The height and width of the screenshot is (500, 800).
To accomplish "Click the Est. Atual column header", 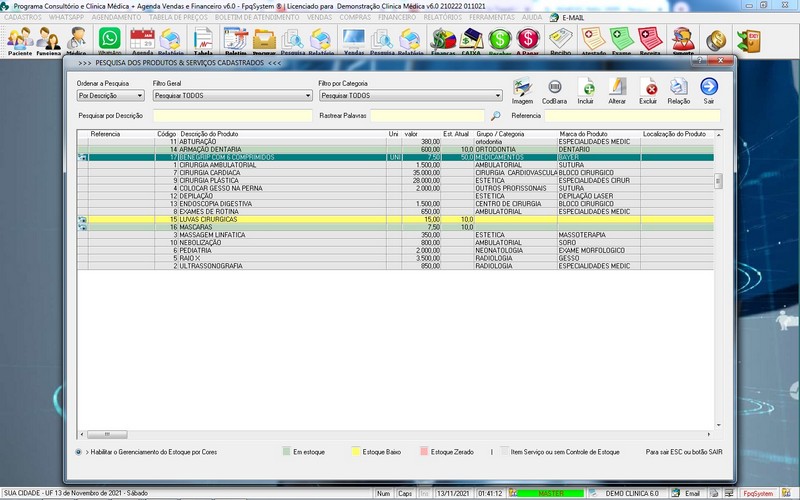I will 456,134.
